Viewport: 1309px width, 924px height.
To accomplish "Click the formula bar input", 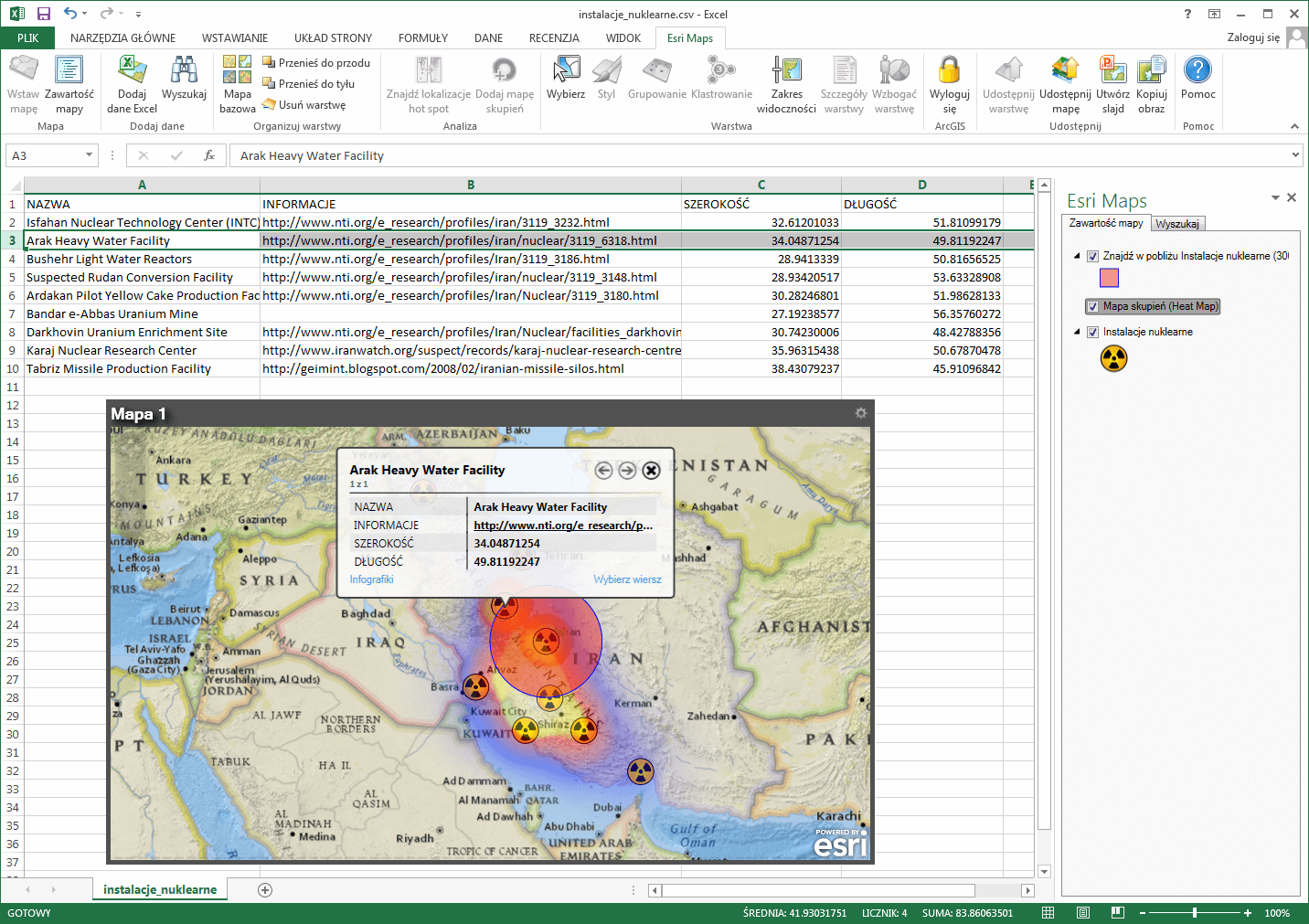I will coord(759,155).
